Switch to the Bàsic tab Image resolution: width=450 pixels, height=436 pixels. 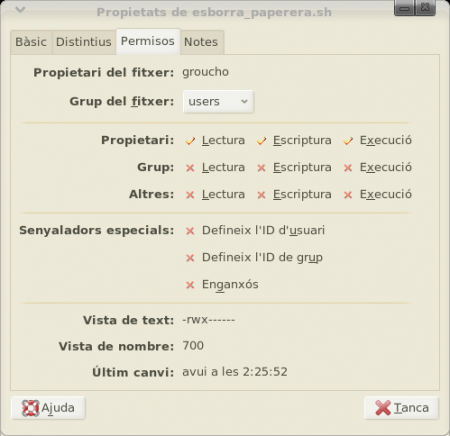click(x=31, y=42)
